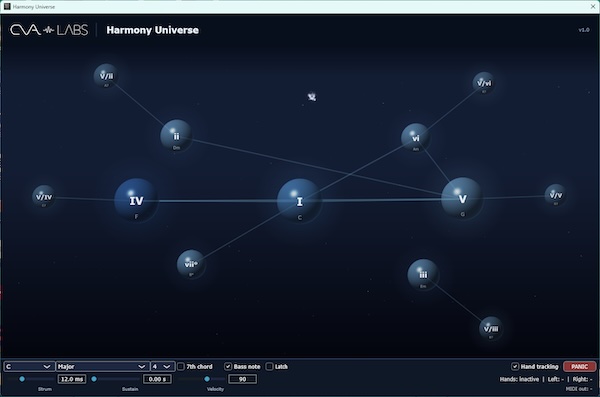The width and height of the screenshot is (600, 397).
Task: Select the V/iii secondary dominant node
Action: click(x=491, y=328)
